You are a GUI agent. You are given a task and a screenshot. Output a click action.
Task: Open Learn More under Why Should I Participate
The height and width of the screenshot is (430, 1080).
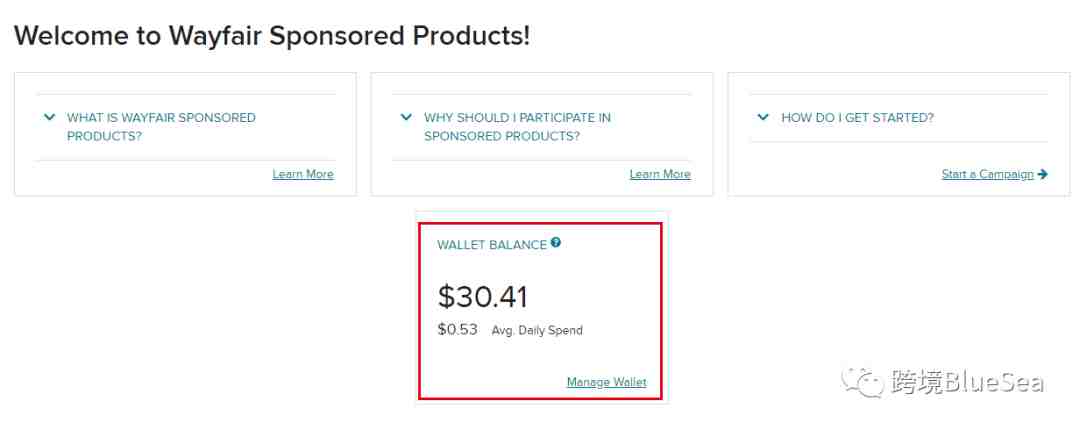click(x=660, y=174)
